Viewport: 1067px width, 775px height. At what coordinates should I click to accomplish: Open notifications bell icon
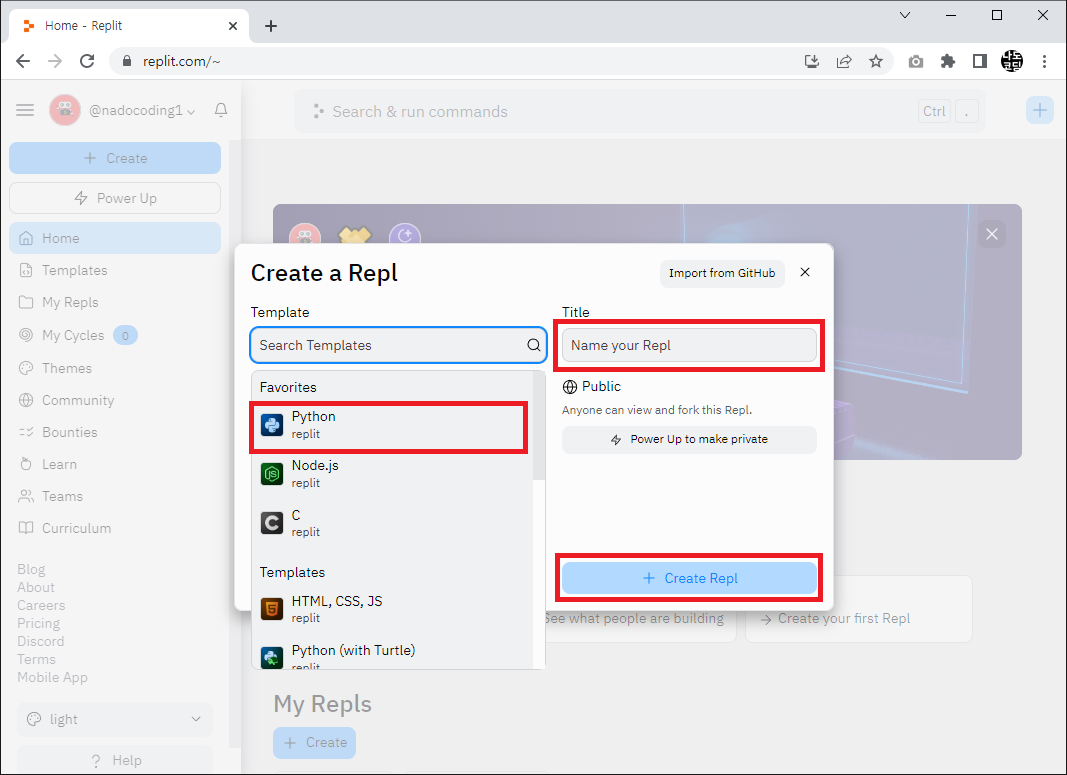(x=220, y=110)
